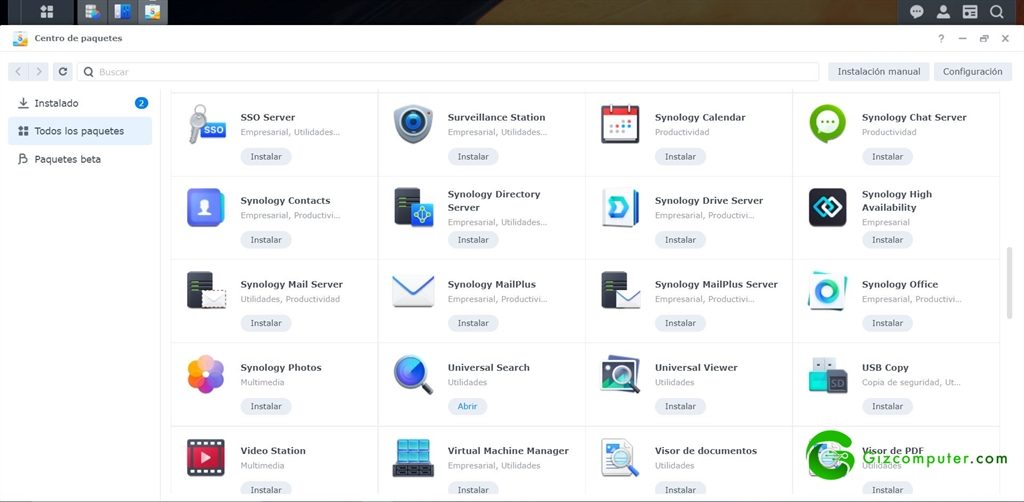Open the user account icon in taskbar
Image resolution: width=1024 pixels, height=502 pixels.
click(943, 12)
